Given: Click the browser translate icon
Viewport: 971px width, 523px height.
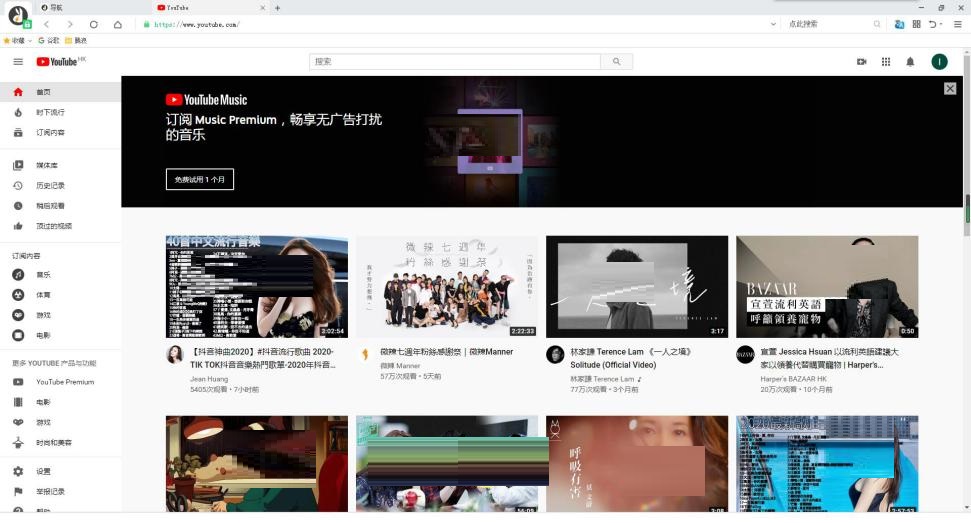Looking at the screenshot, I should coord(899,24).
